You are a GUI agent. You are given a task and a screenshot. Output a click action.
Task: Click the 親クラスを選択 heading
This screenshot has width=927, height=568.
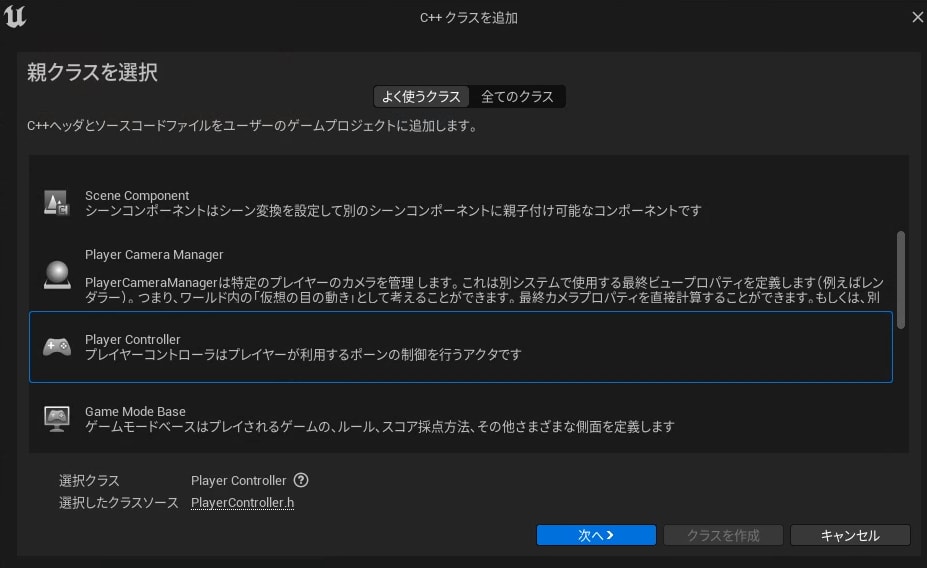(x=92, y=72)
